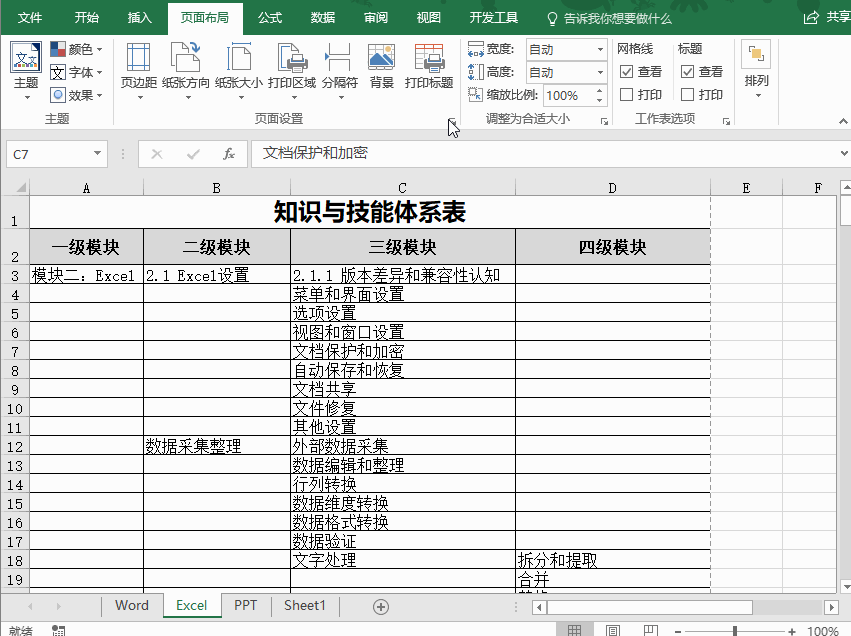The image size is (851, 636).
Task: Click the next sheet navigation arrow
Action: click(x=58, y=607)
